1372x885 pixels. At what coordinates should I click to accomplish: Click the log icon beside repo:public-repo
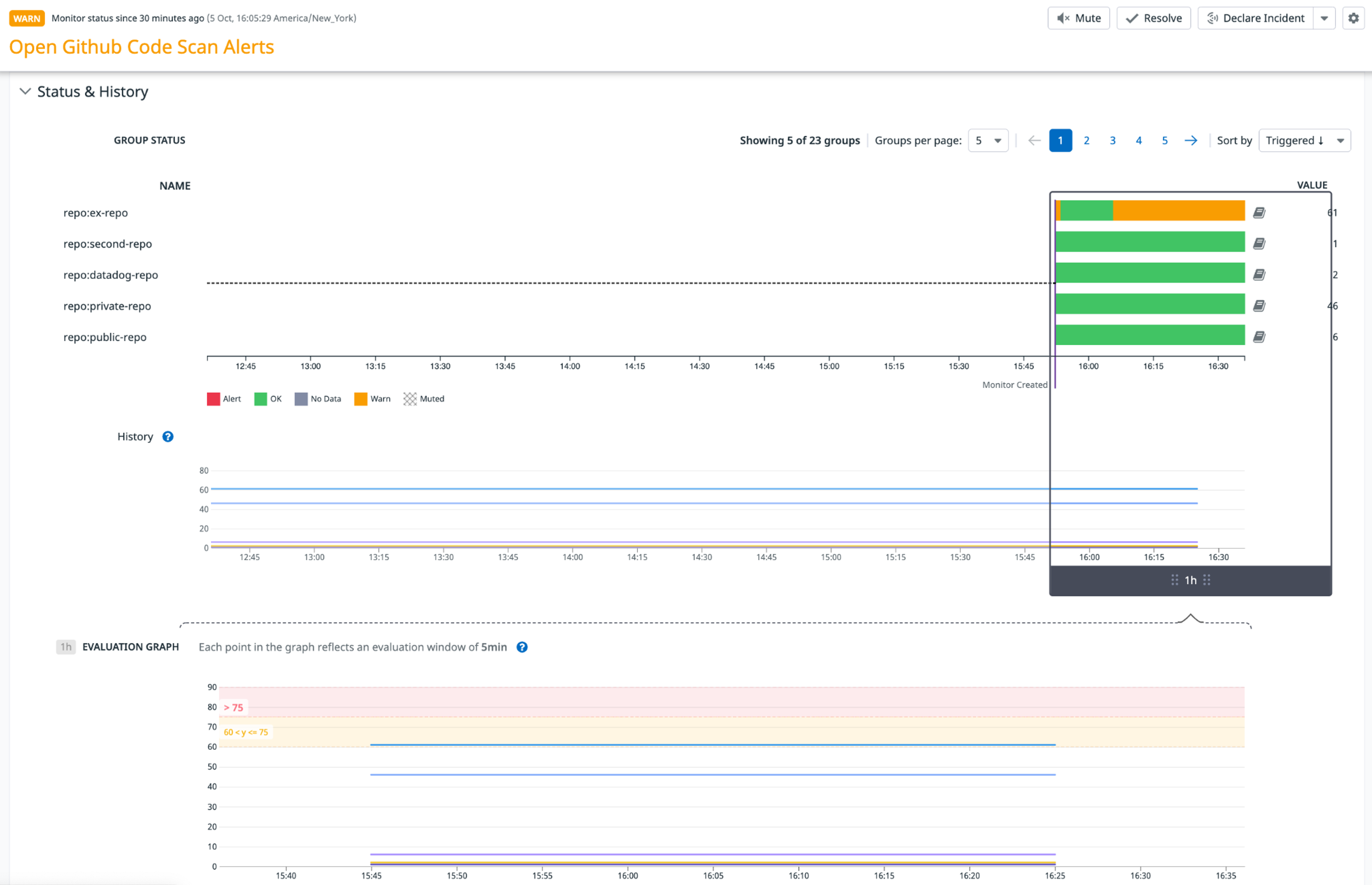click(1260, 336)
